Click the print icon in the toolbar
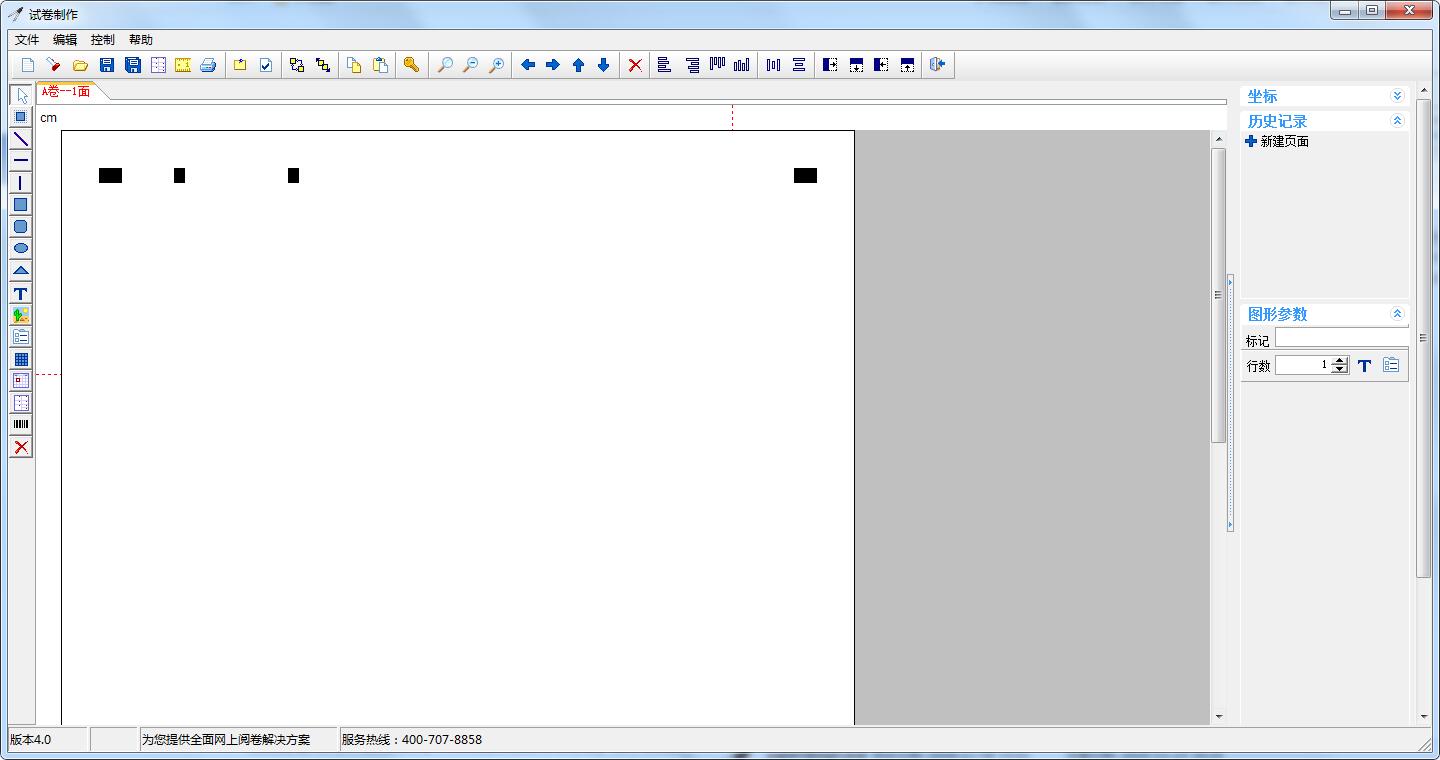Screen dimensions: 1440x760 pos(208,65)
